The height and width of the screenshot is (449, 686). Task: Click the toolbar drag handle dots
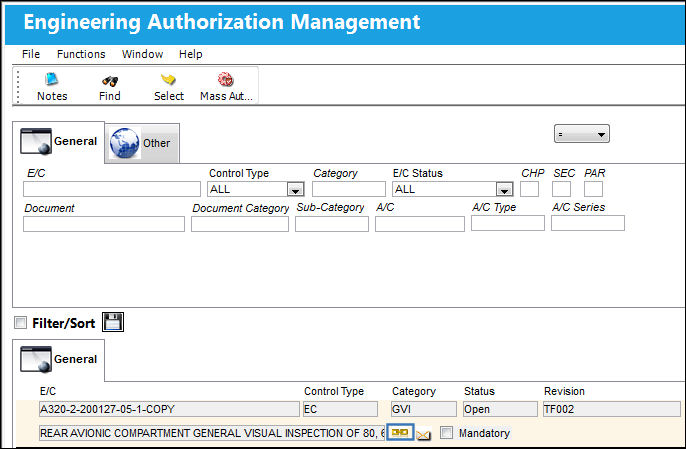(18, 87)
